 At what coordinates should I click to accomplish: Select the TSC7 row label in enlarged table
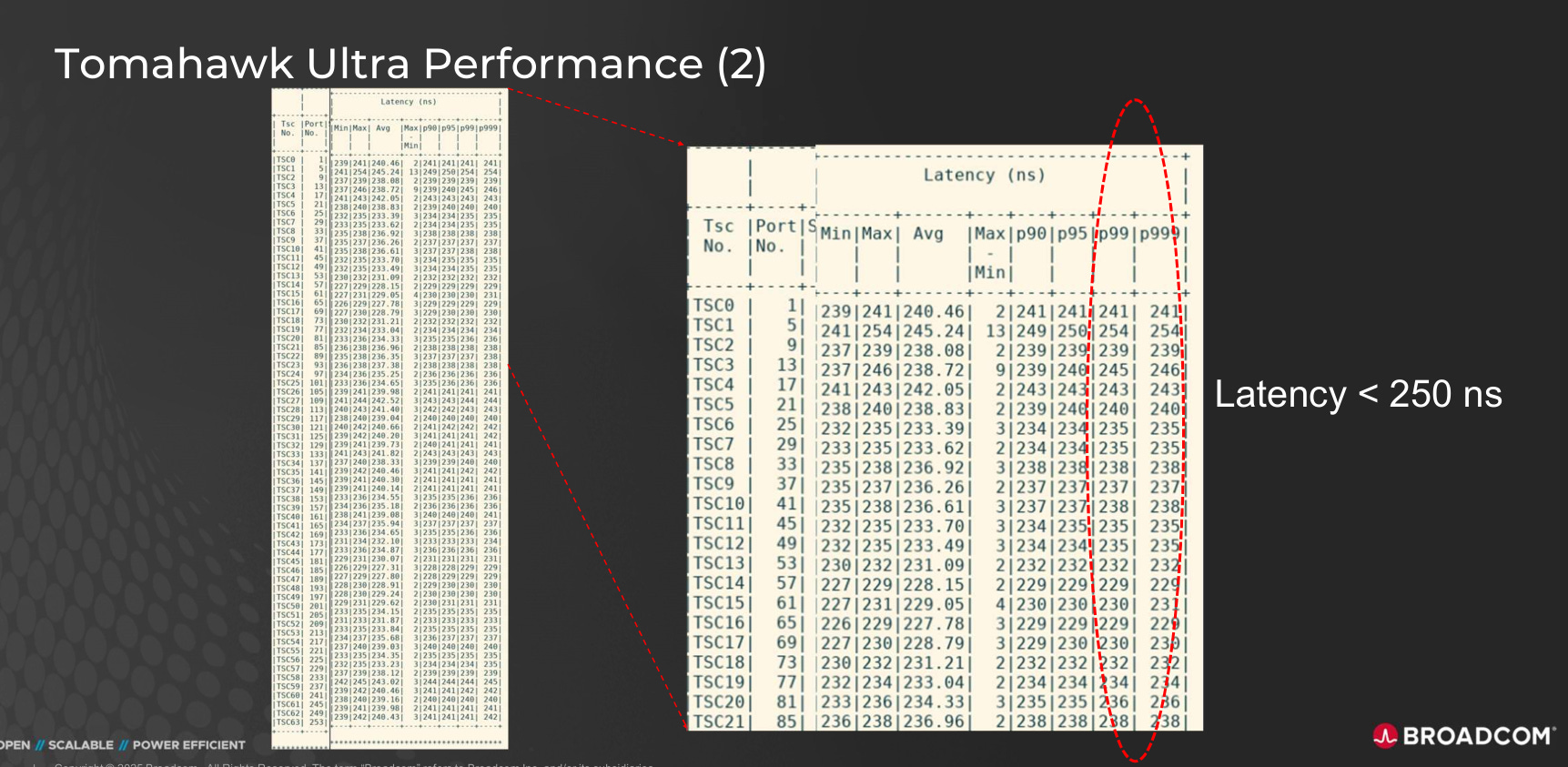713,444
